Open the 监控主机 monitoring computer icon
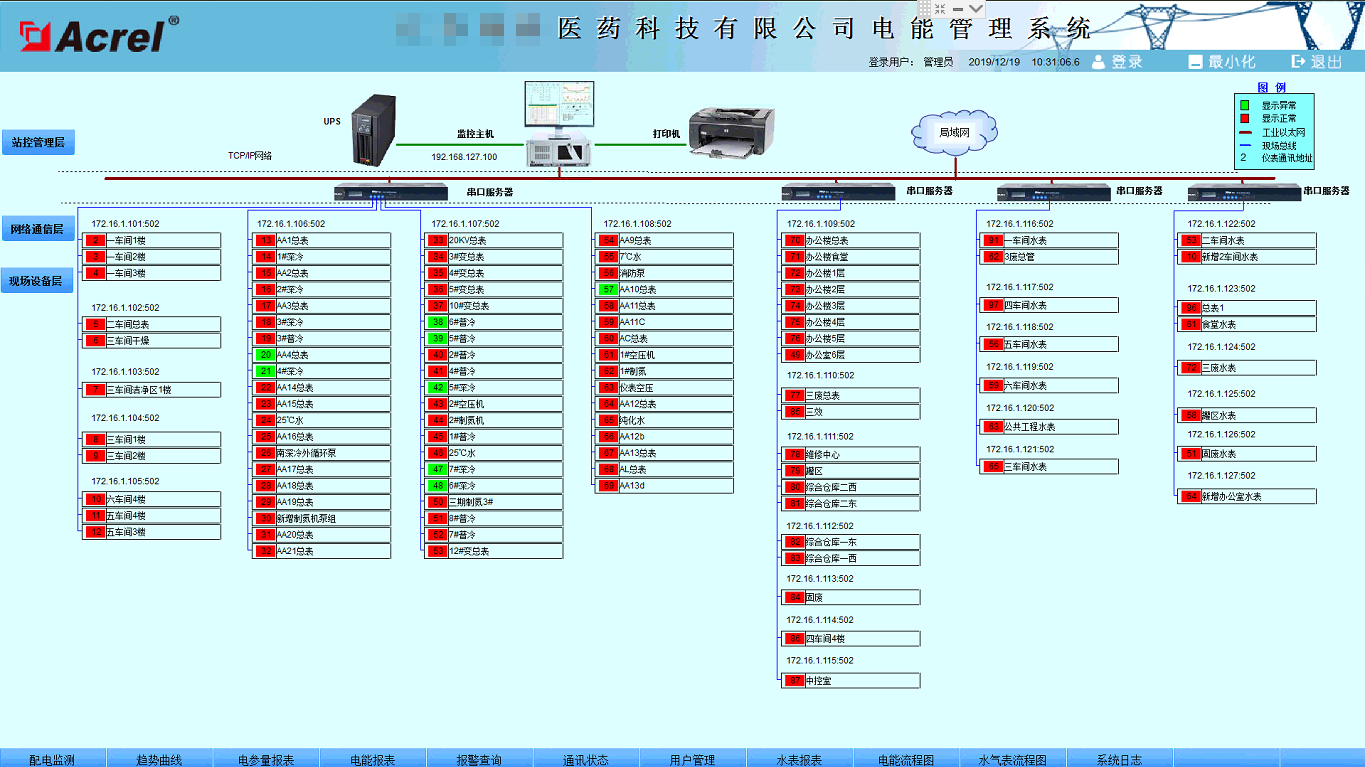 (561, 124)
